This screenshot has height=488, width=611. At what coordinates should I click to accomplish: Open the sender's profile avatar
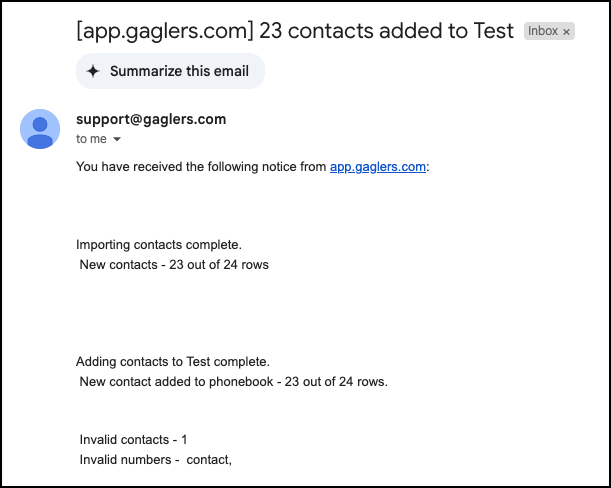coord(40,129)
